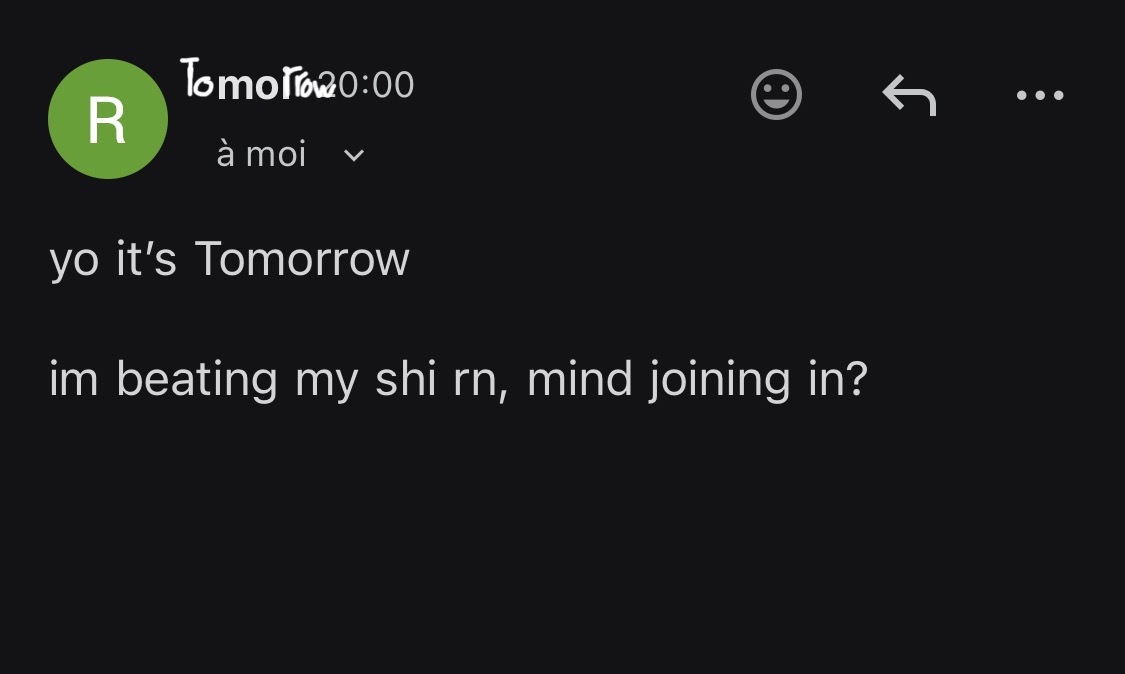
Task: Add an emoji reaction to the email
Action: pyautogui.click(x=776, y=95)
